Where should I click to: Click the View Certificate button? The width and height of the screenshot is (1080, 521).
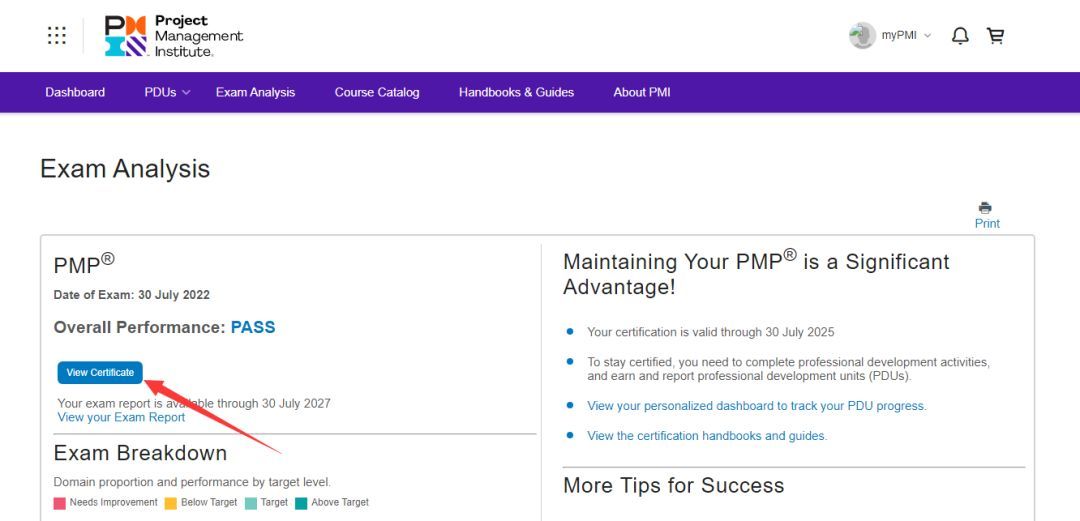click(100, 373)
